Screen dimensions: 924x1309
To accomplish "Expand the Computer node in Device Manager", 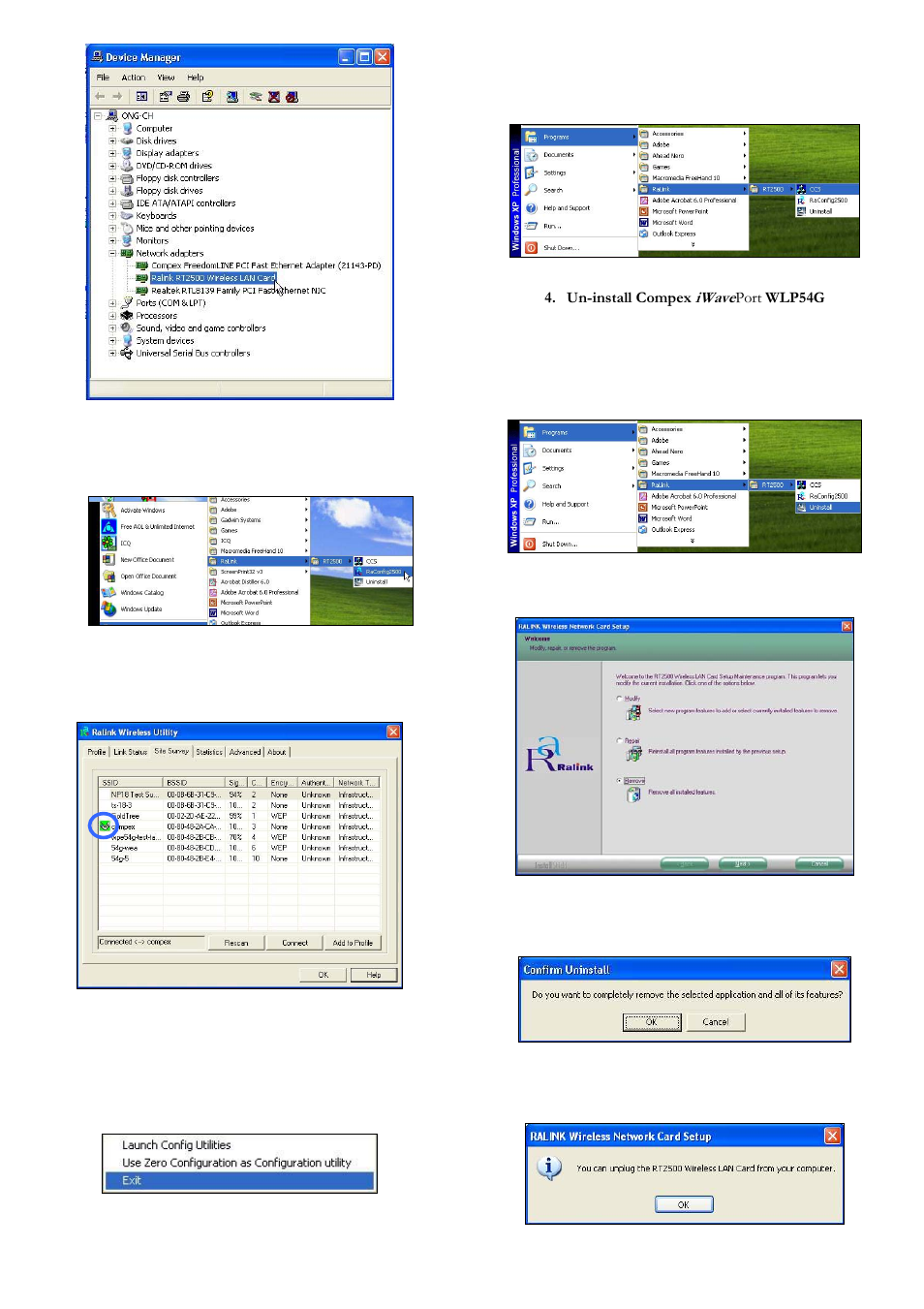I will pos(112,128).
